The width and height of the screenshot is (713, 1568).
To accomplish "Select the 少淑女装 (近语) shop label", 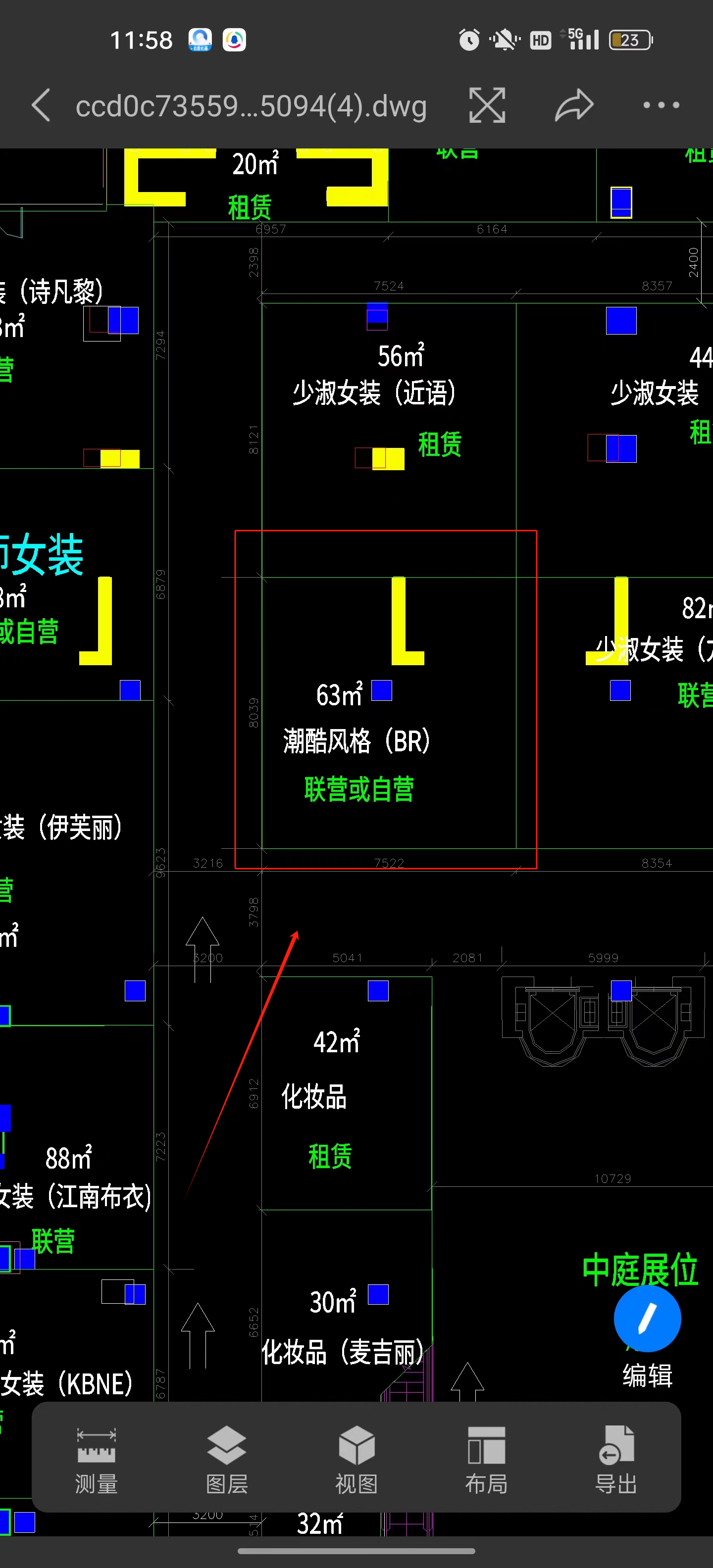I will [x=374, y=393].
